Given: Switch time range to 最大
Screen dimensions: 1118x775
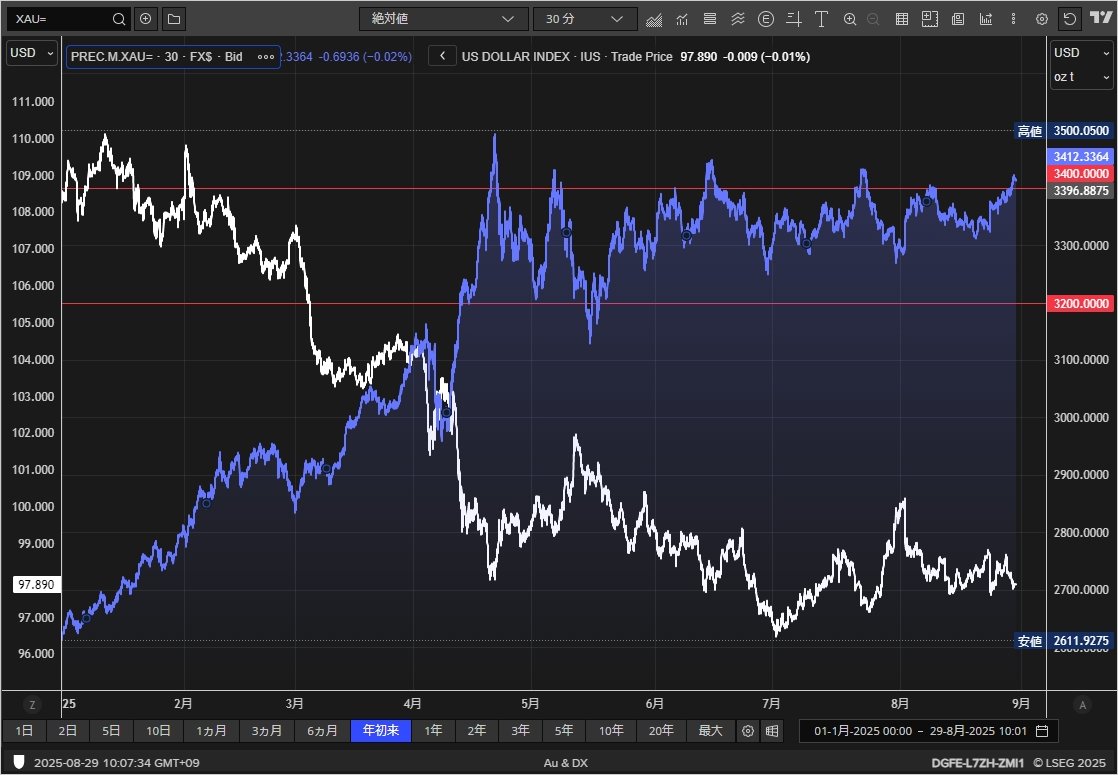Looking at the screenshot, I should pos(711,731).
